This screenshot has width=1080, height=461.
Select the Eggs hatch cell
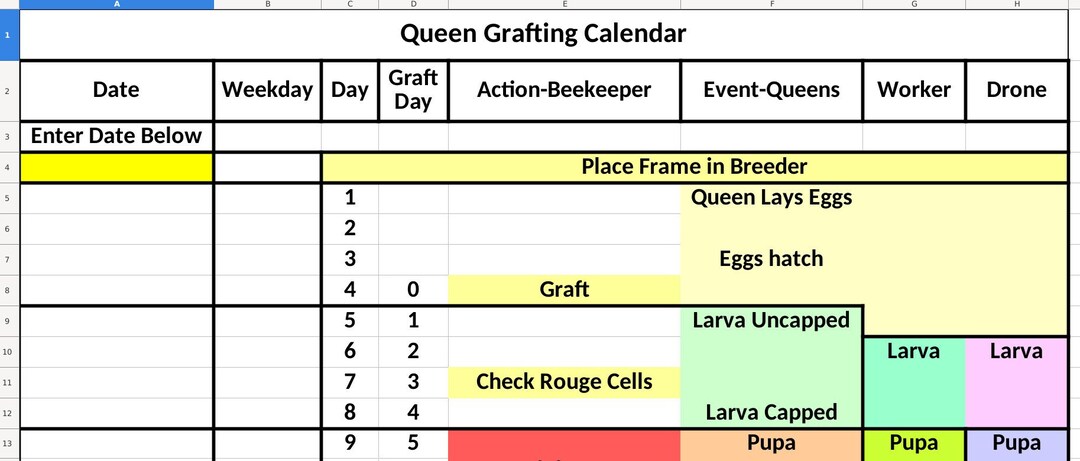click(771, 259)
